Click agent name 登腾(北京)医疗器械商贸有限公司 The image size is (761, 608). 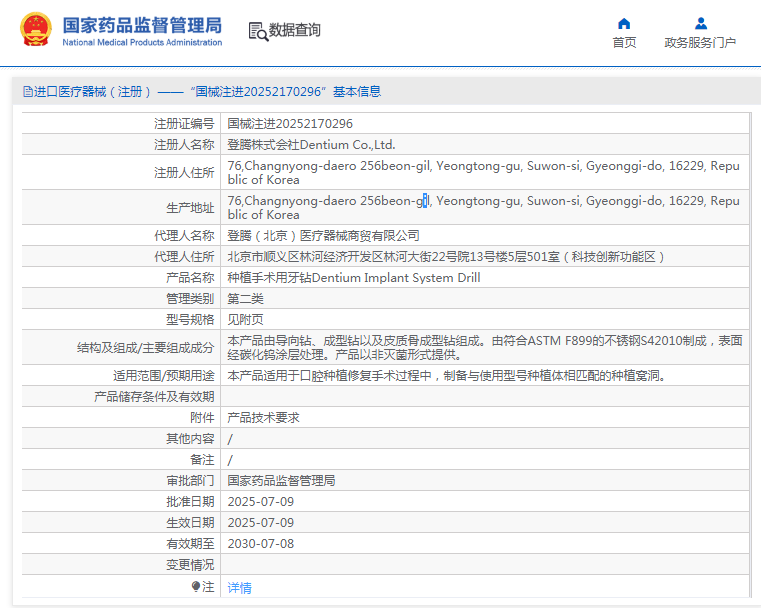click(x=323, y=235)
